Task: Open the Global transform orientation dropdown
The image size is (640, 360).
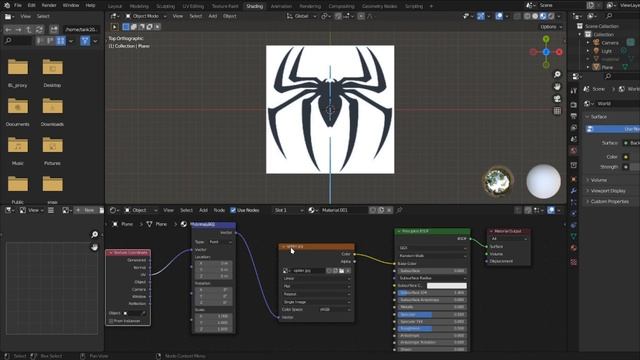Action: (x=301, y=16)
